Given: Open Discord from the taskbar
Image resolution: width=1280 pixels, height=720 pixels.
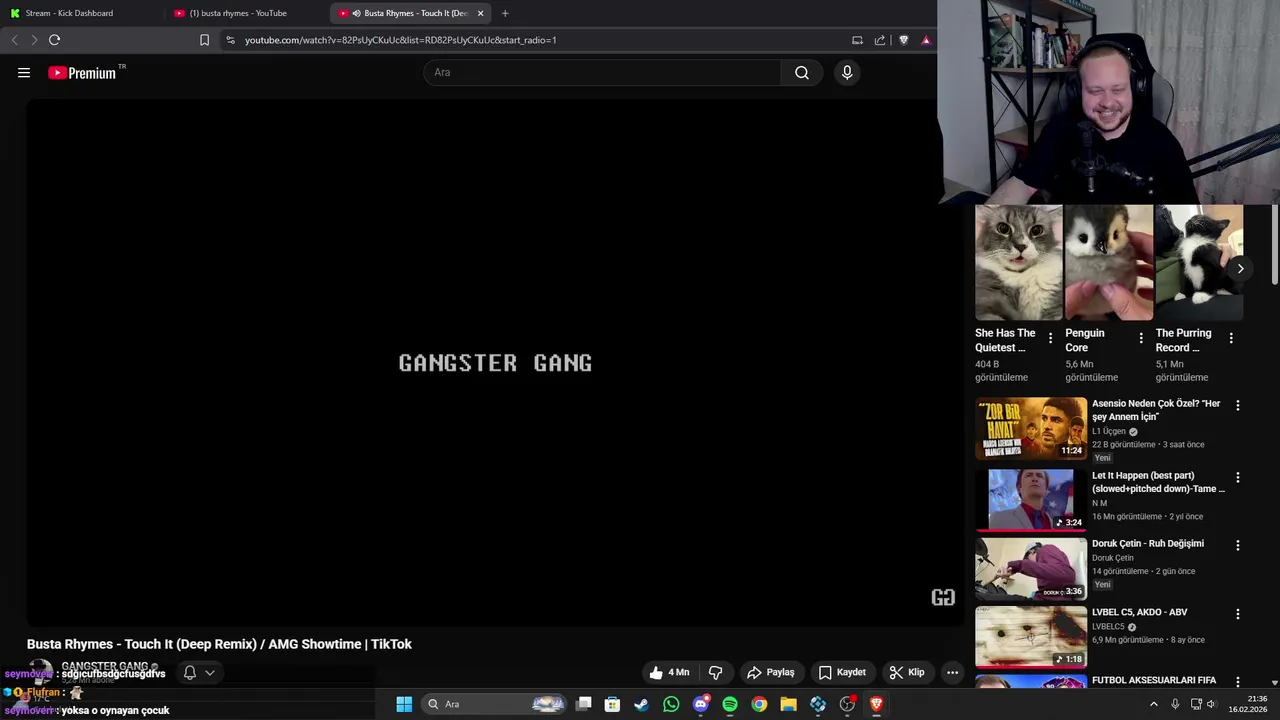Looking at the screenshot, I should [x=700, y=704].
